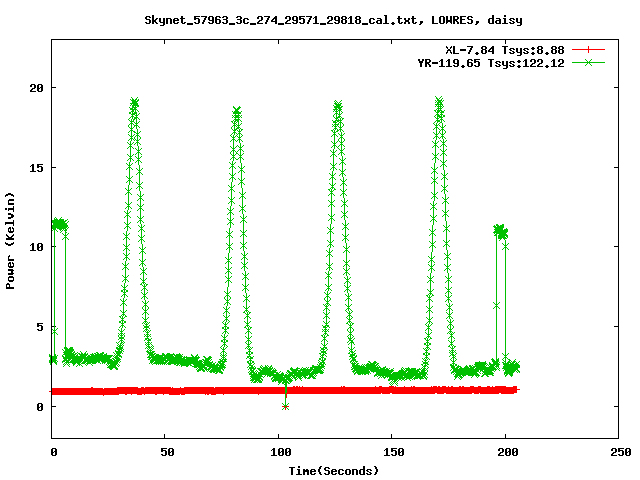Click y-axis tick label 15
The width and height of the screenshot is (640, 480).
pyautogui.click(x=36, y=167)
